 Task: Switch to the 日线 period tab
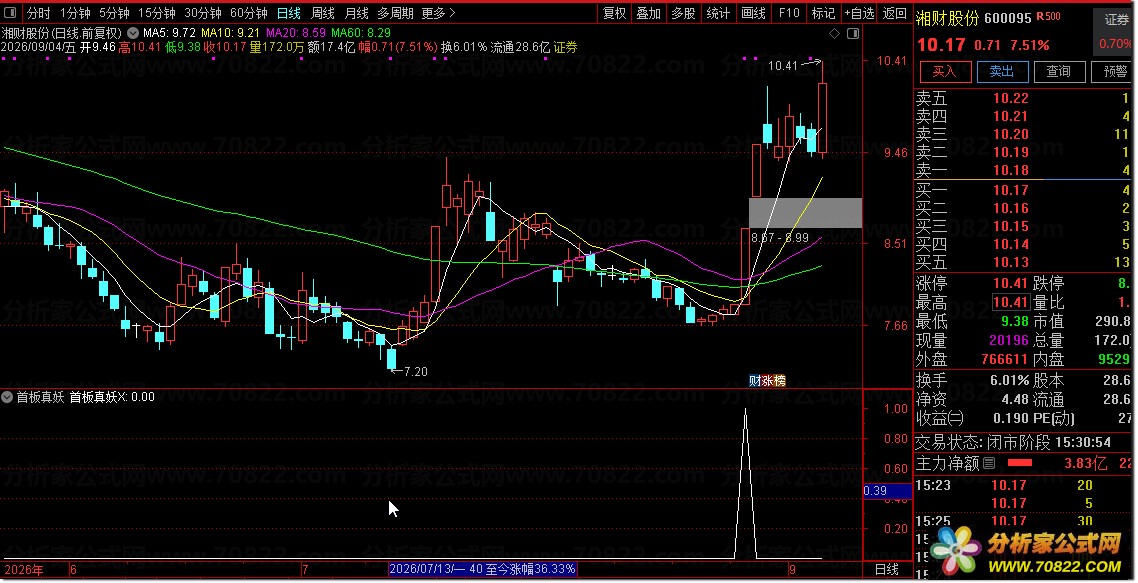[x=289, y=13]
